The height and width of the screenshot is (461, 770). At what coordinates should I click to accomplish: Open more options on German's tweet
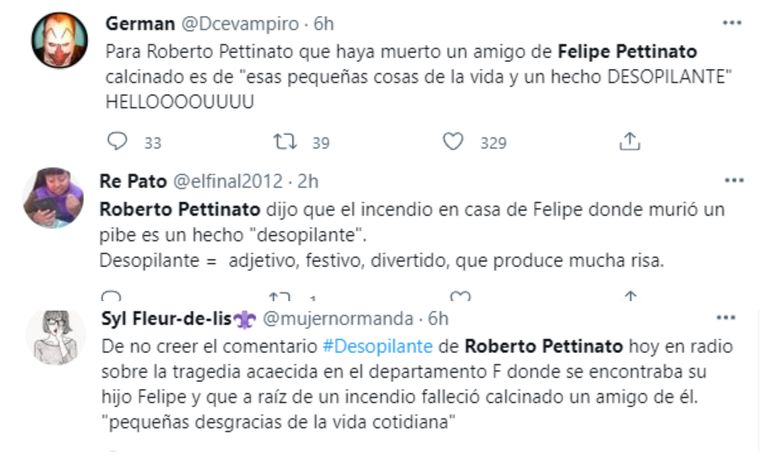click(733, 21)
